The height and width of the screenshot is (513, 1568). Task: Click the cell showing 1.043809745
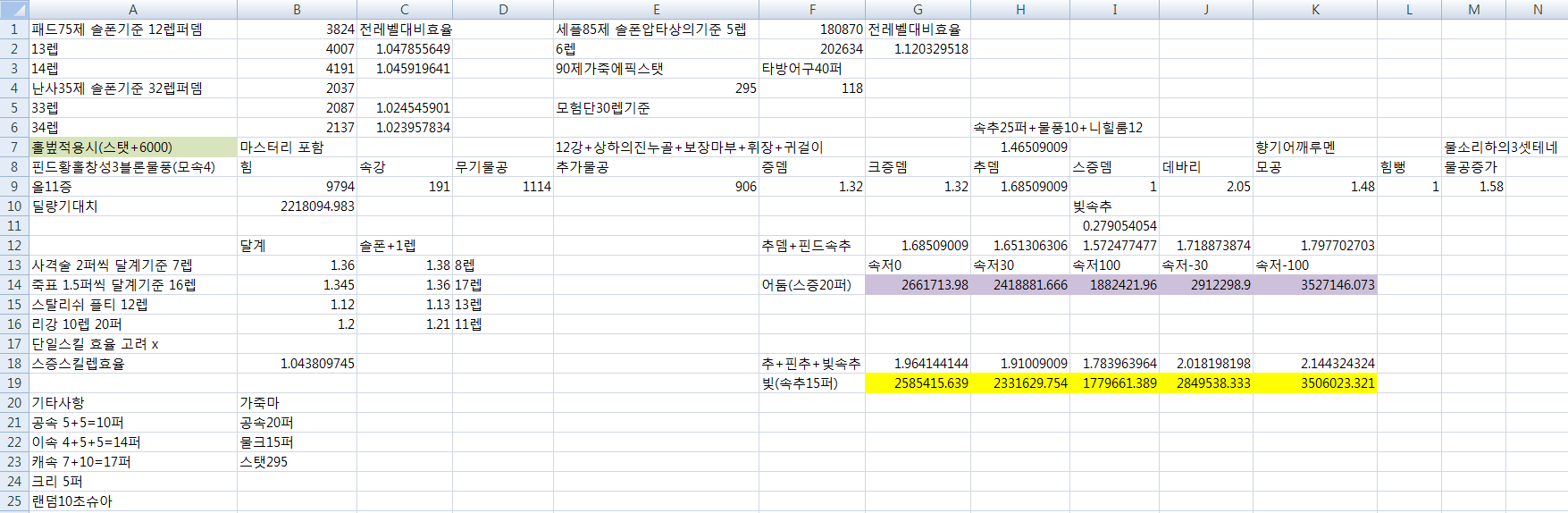pos(297,364)
